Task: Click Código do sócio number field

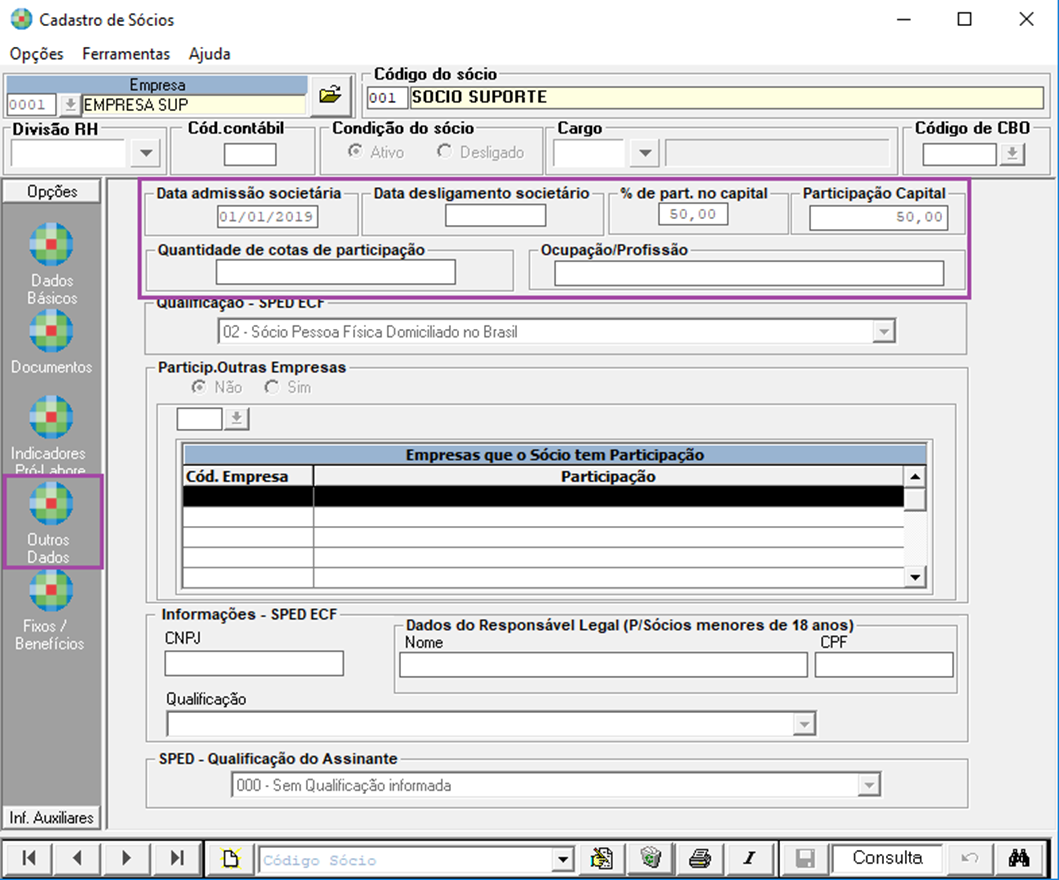Action: click(387, 98)
